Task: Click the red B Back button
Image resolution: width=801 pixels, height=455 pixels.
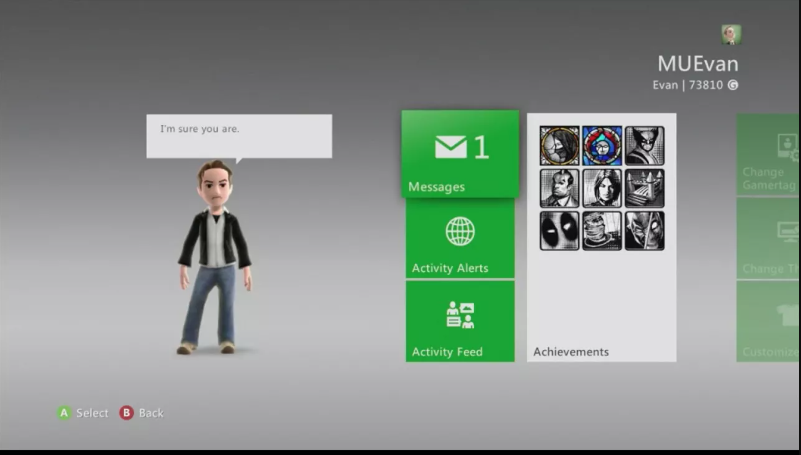Action: pyautogui.click(x=126, y=413)
